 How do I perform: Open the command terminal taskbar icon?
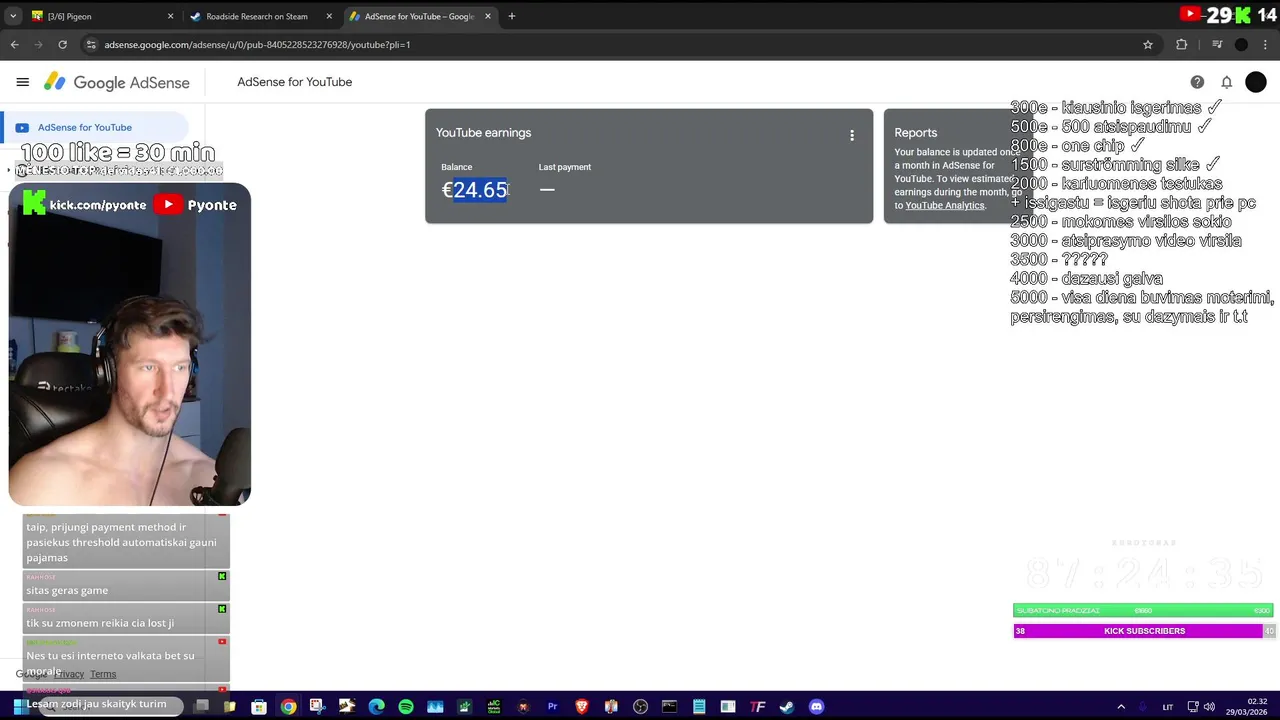(x=670, y=707)
